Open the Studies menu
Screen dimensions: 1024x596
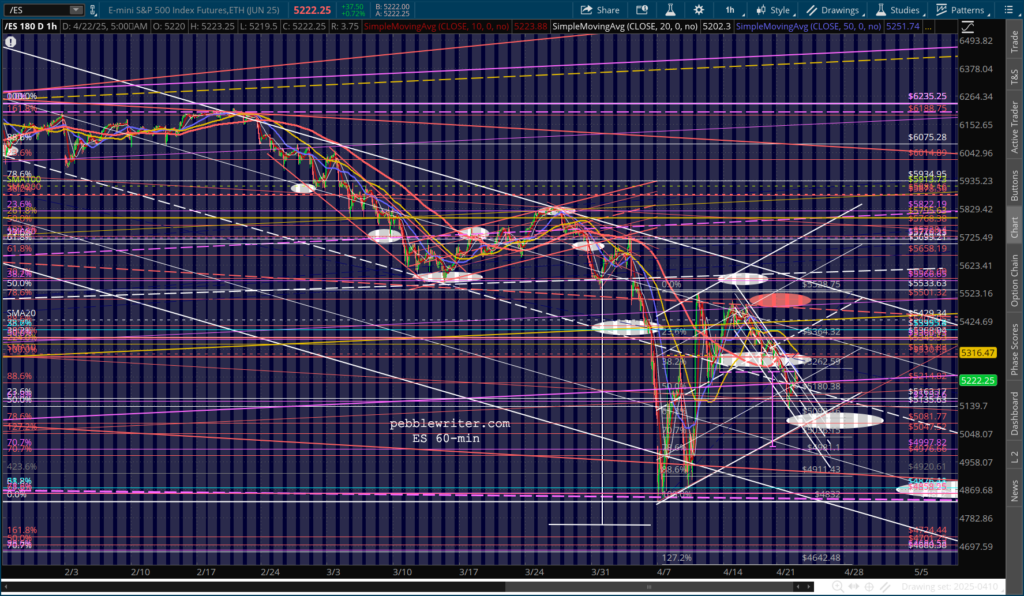pos(897,10)
